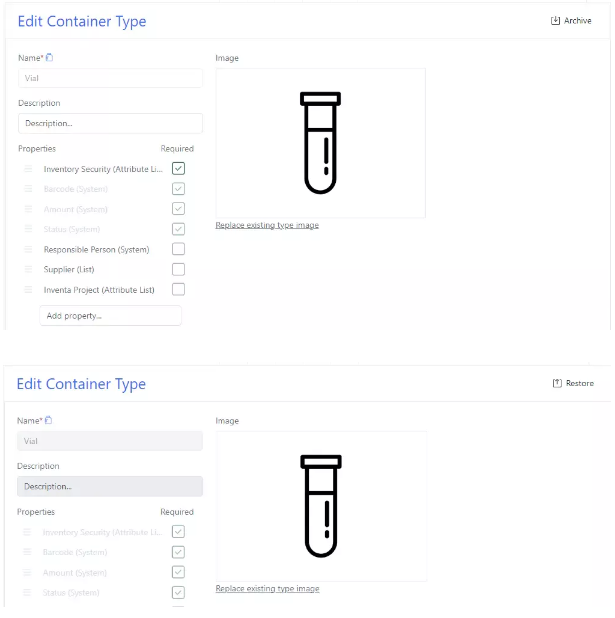Click the Description field in the upper form
The width and height of the screenshot is (615, 618).
(x=110, y=124)
